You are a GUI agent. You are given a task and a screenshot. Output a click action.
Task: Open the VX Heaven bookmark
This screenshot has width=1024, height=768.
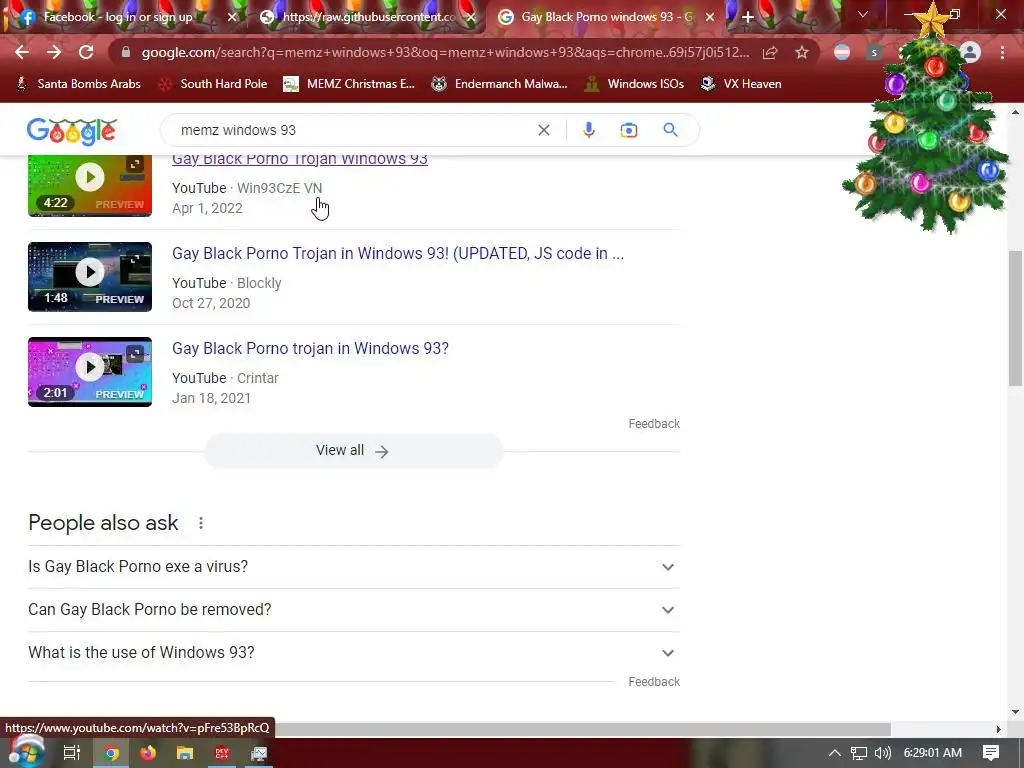[741, 84]
